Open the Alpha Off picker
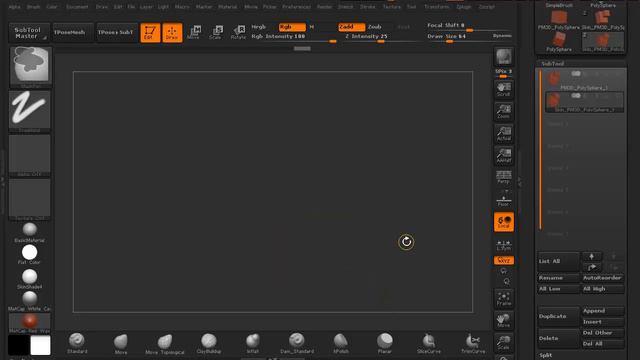 coord(29,155)
